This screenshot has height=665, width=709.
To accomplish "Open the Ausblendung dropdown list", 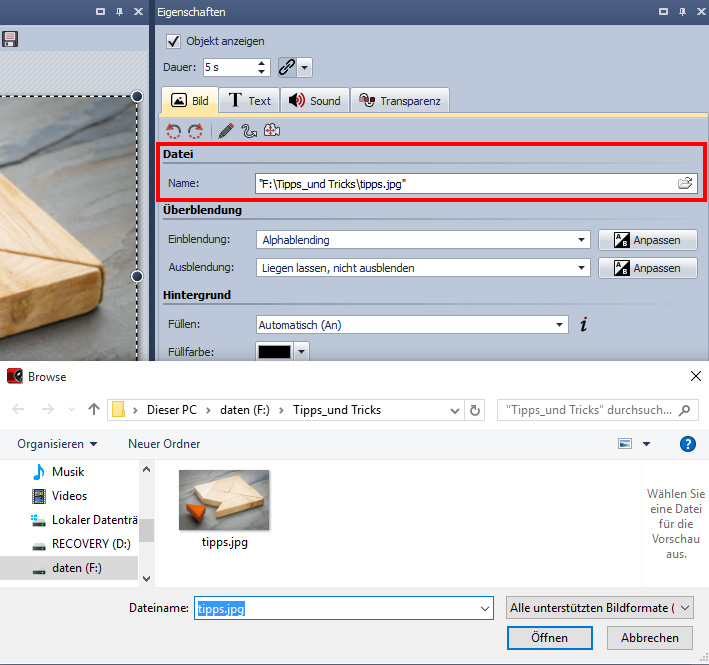I will click(582, 268).
